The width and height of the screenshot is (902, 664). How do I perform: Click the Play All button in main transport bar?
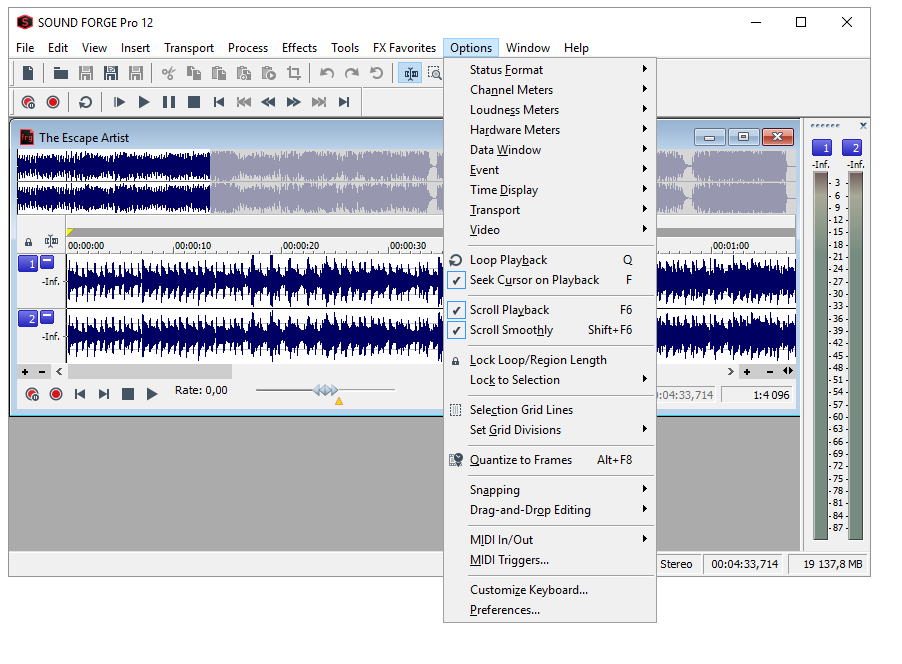pos(119,102)
